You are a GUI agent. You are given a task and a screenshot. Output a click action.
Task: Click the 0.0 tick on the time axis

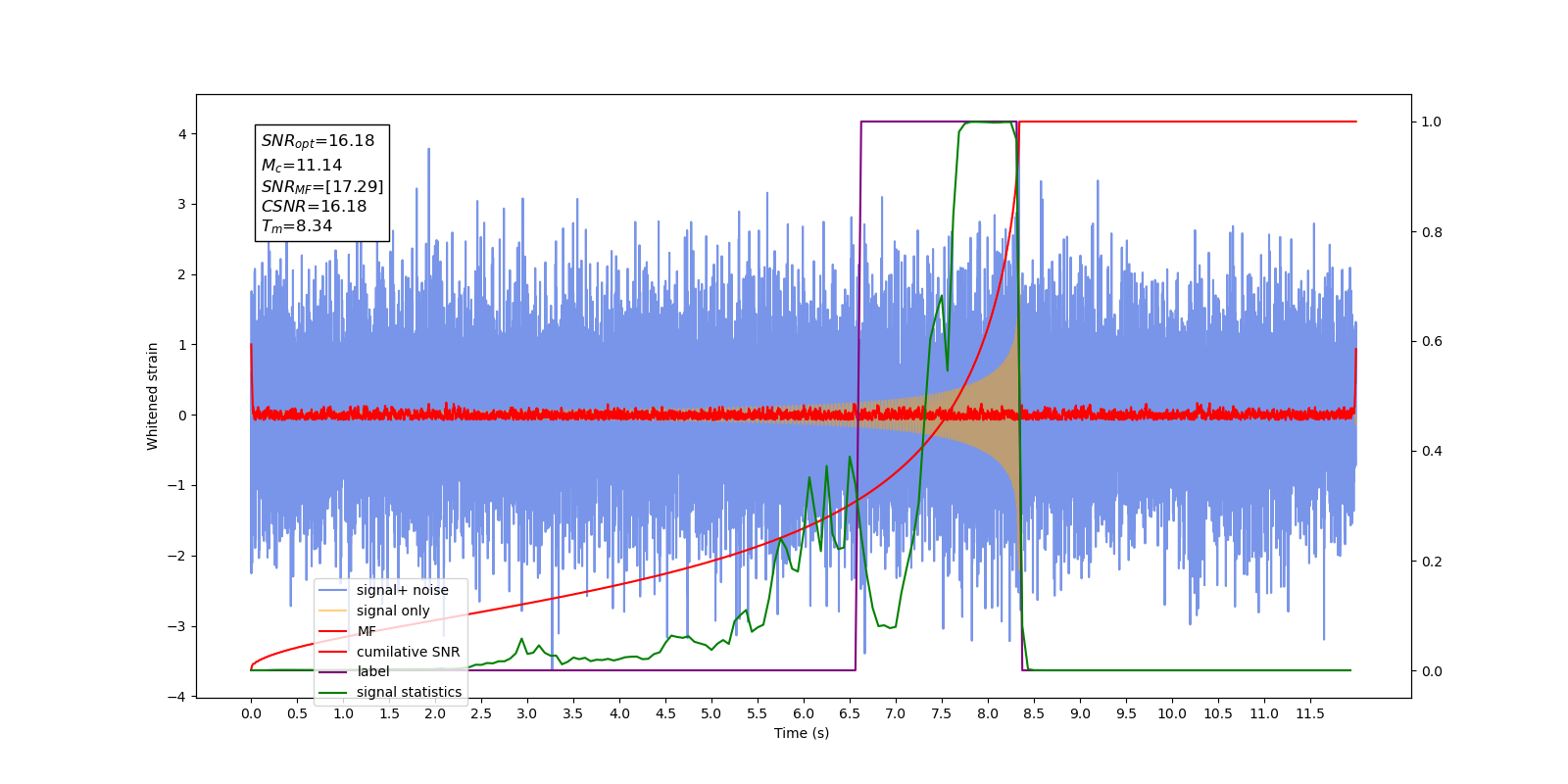pyautogui.click(x=251, y=713)
